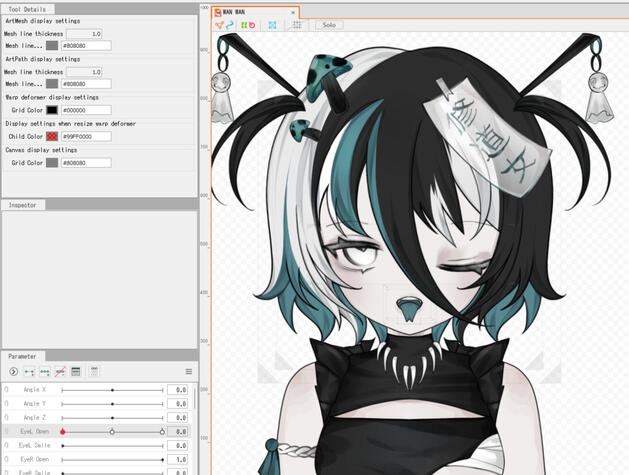Viewport: 629px width, 475px height.
Task: Click ArtMesh Mesh line thickness field
Action: 84,34
